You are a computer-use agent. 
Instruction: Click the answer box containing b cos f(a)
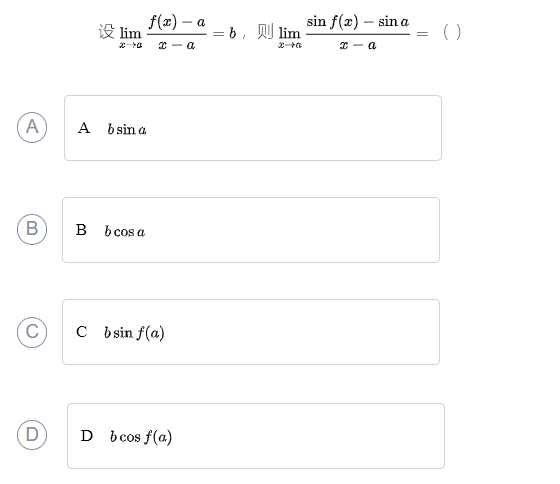(x=256, y=436)
